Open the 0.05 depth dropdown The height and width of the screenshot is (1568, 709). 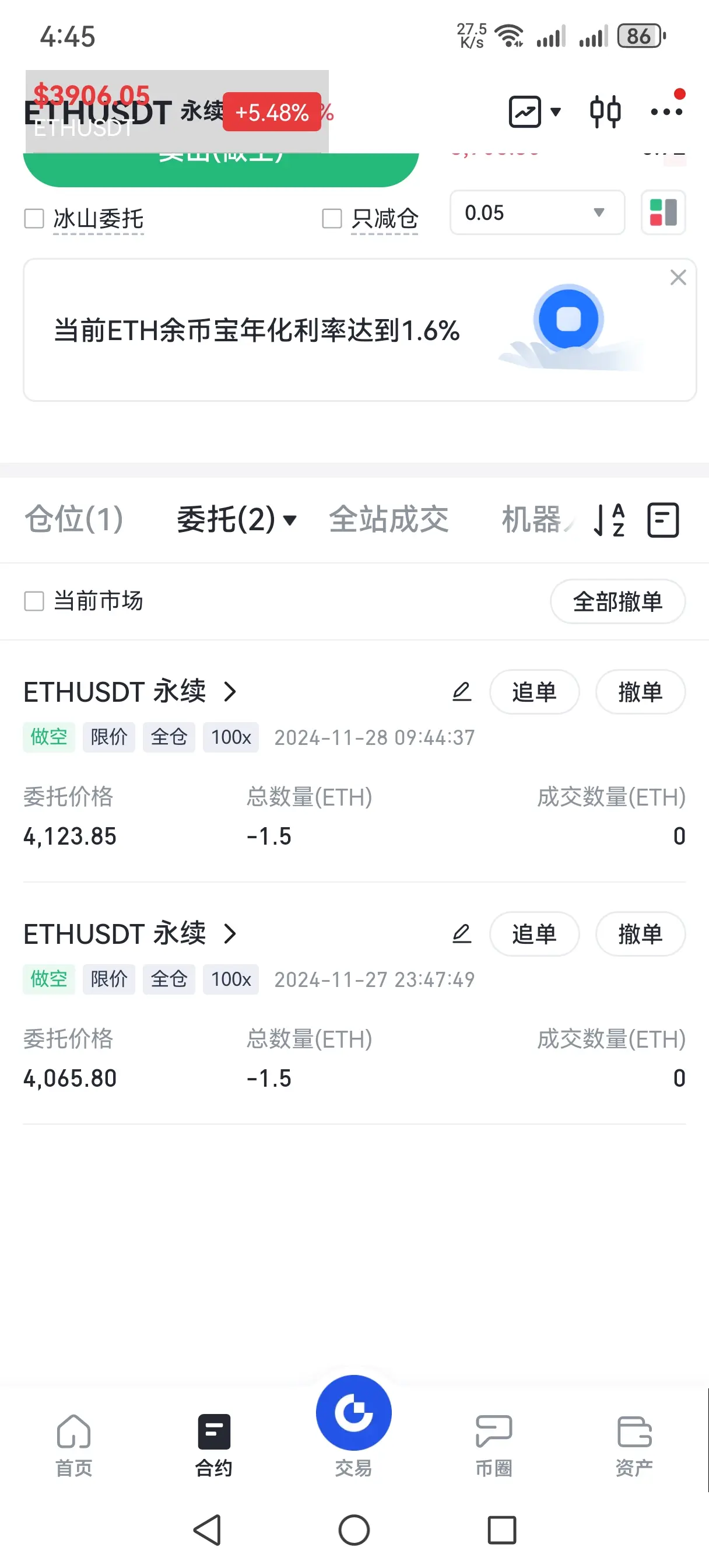coord(537,212)
